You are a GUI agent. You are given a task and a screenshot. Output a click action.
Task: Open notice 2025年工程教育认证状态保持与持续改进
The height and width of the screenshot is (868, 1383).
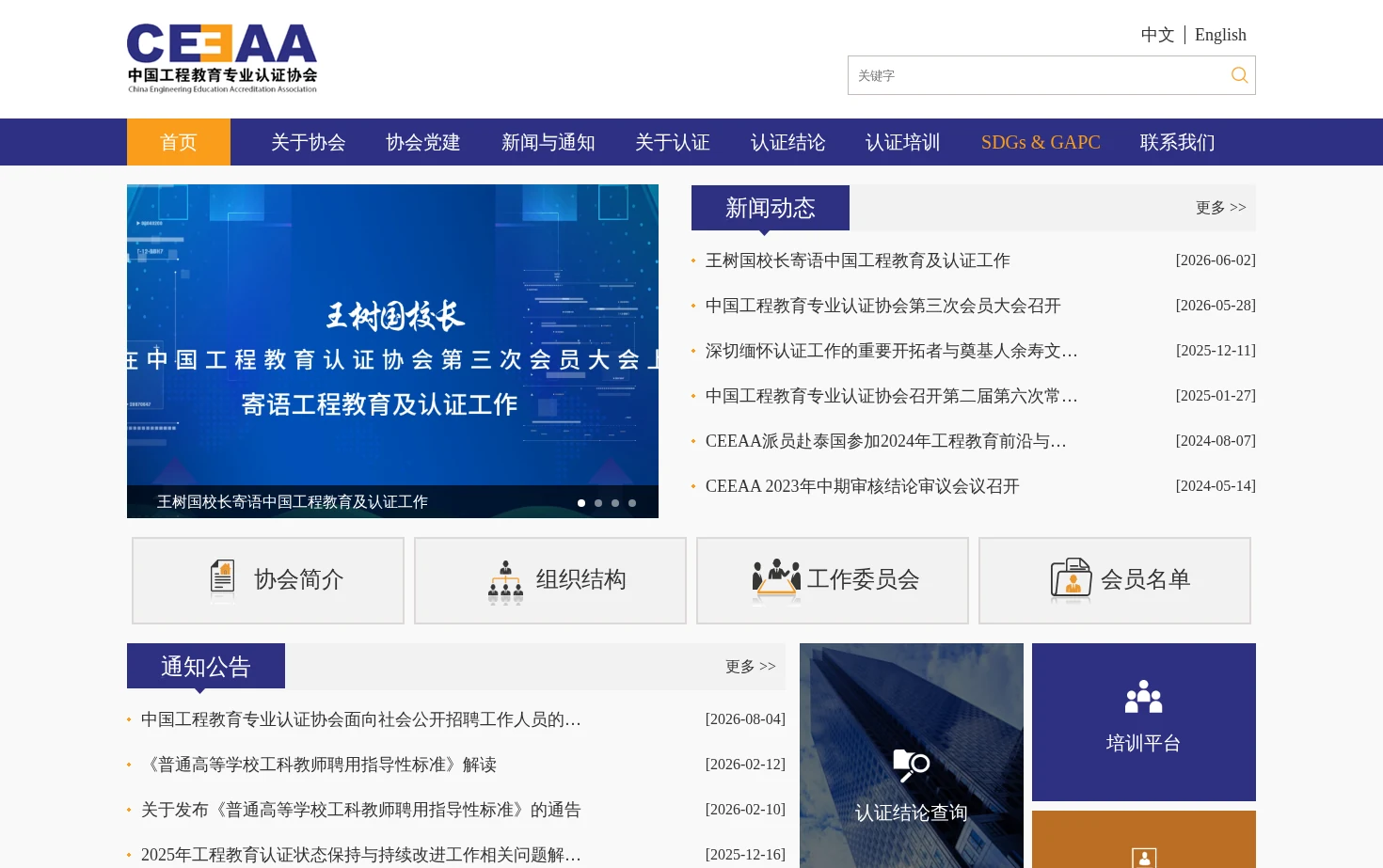click(x=361, y=855)
